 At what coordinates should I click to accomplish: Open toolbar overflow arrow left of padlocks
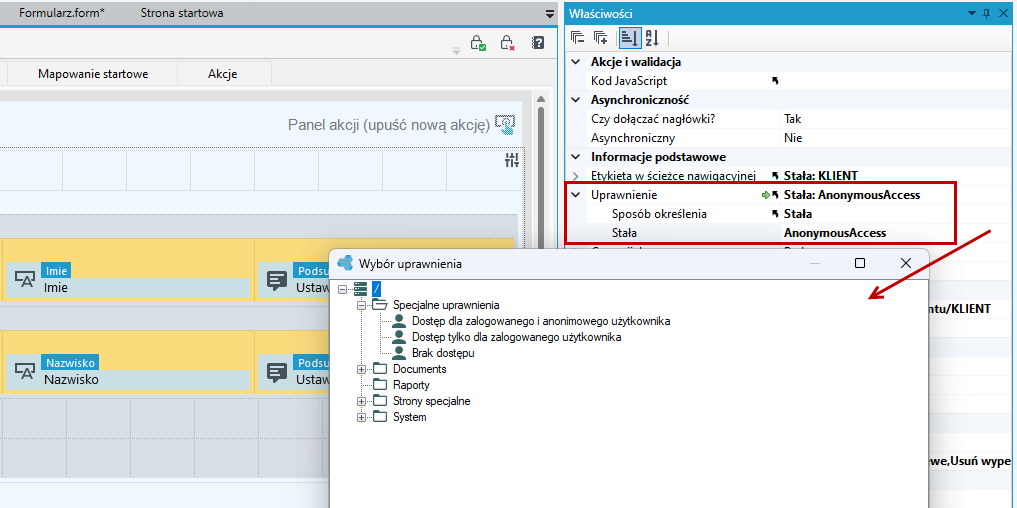pos(456,51)
